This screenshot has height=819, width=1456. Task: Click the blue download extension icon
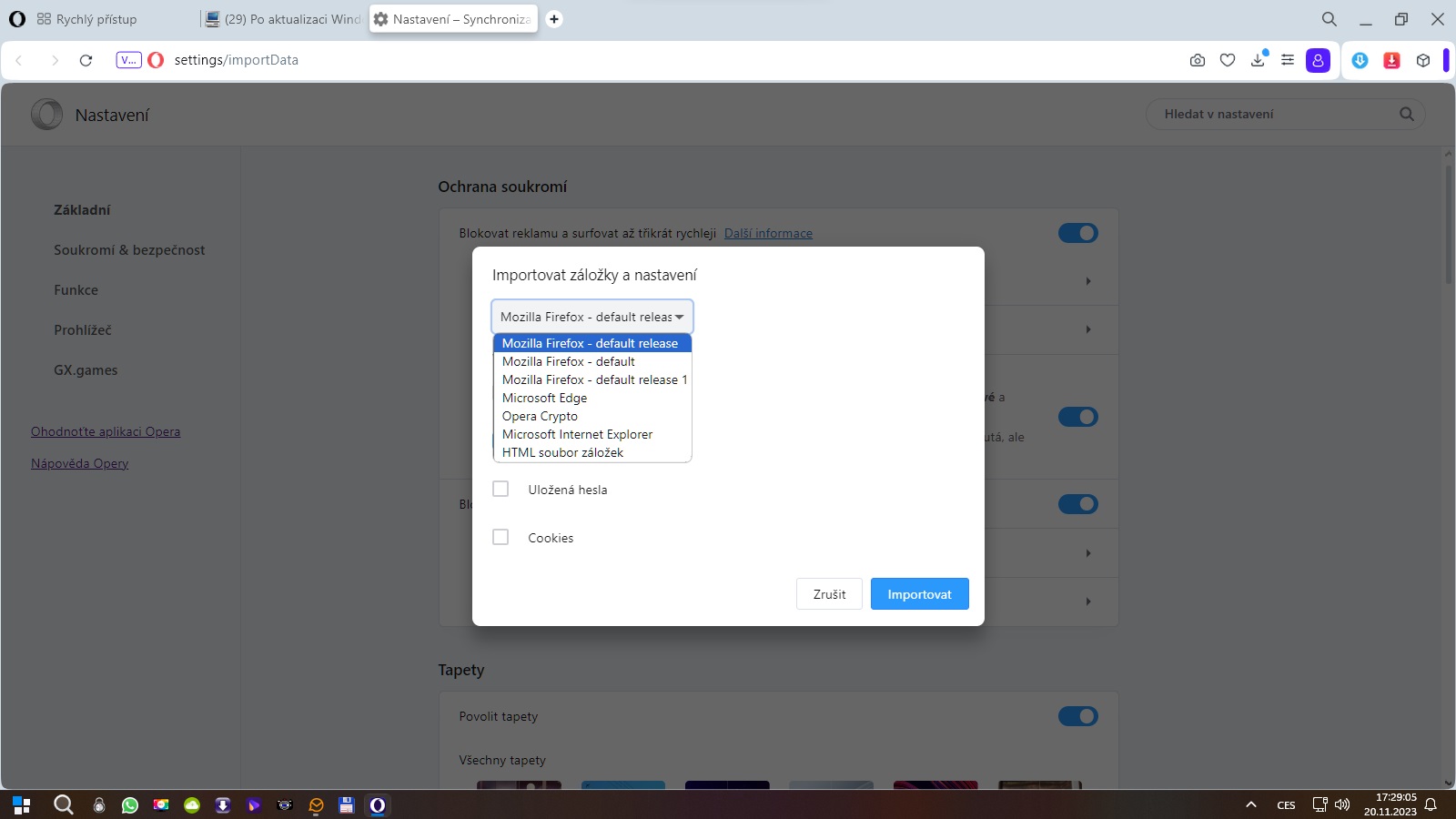(1360, 60)
